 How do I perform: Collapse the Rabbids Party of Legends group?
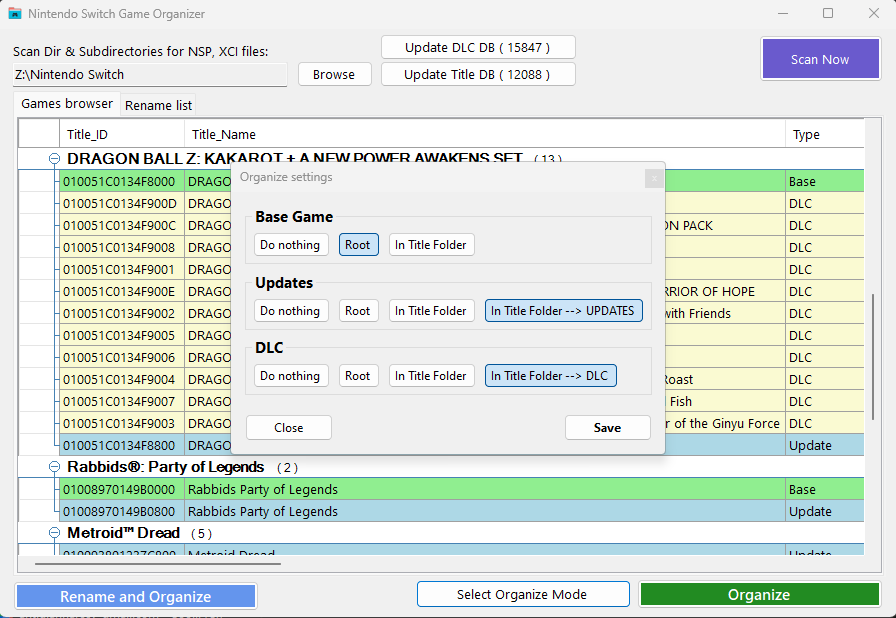[x=54, y=467]
